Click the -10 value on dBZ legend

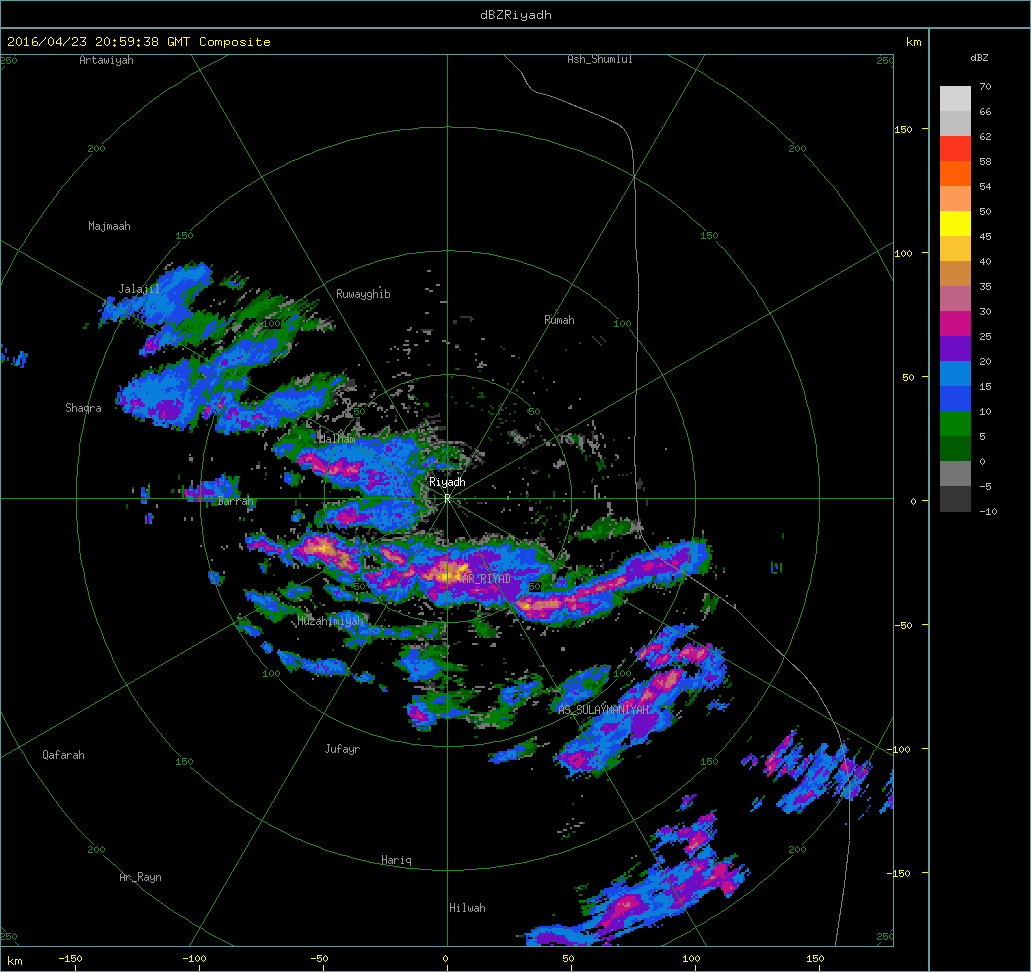click(988, 511)
